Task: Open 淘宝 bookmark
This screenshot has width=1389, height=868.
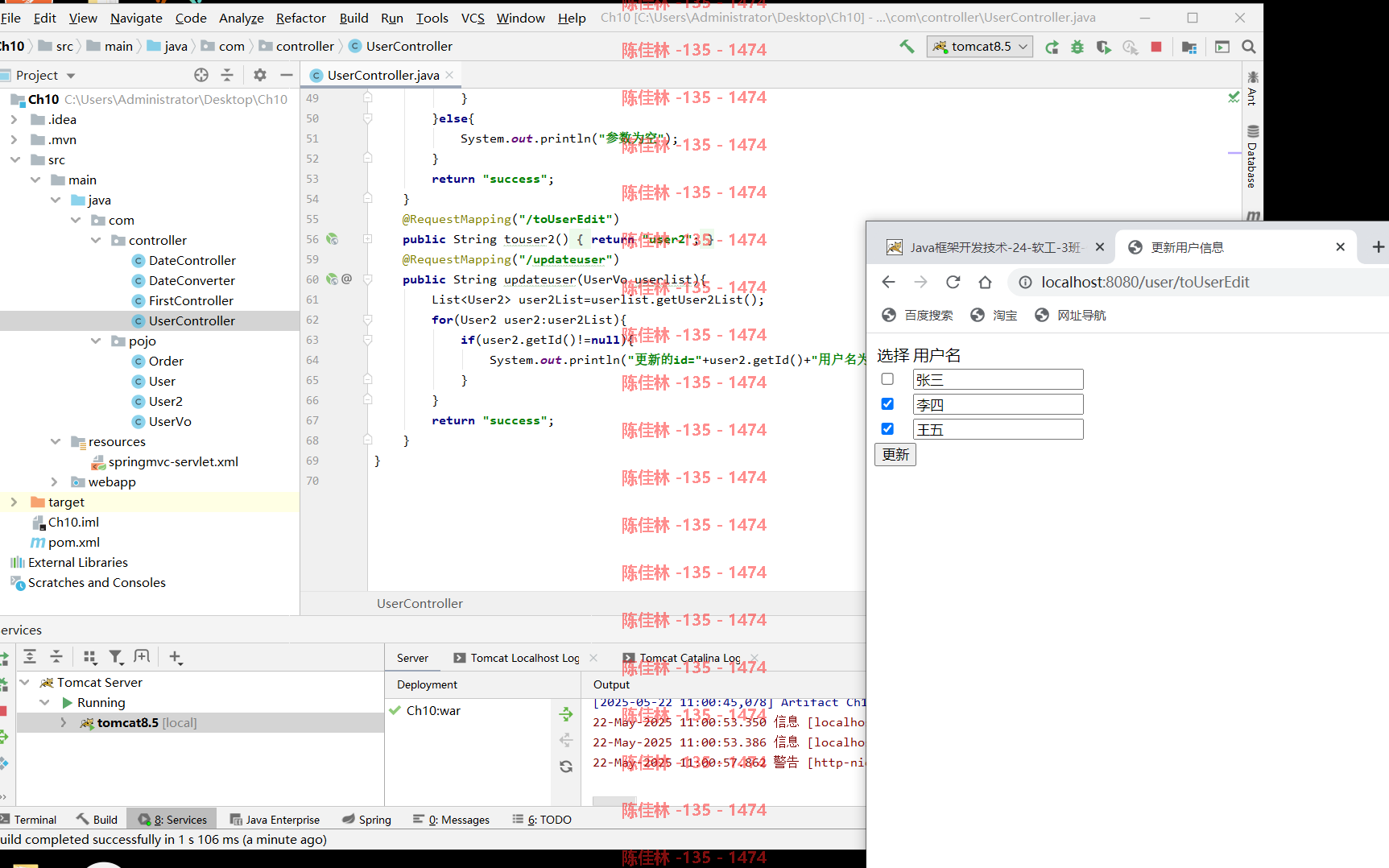Action: click(x=994, y=315)
